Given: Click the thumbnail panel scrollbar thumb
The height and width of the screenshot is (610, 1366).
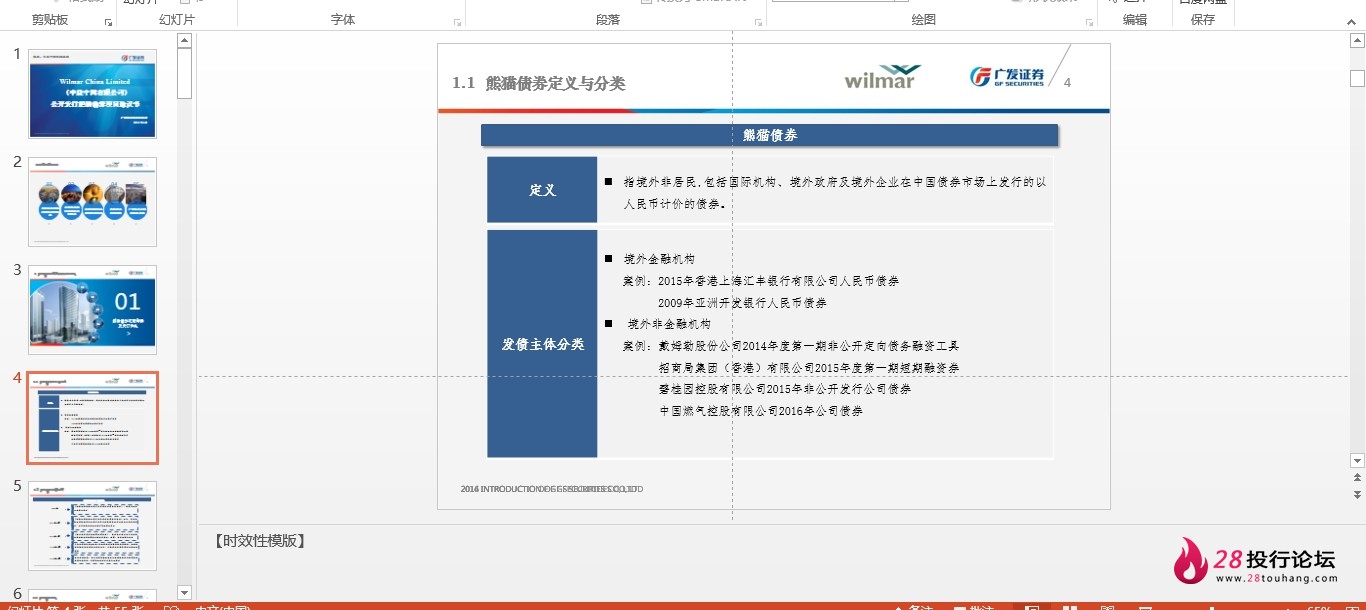Looking at the screenshot, I should (184, 73).
